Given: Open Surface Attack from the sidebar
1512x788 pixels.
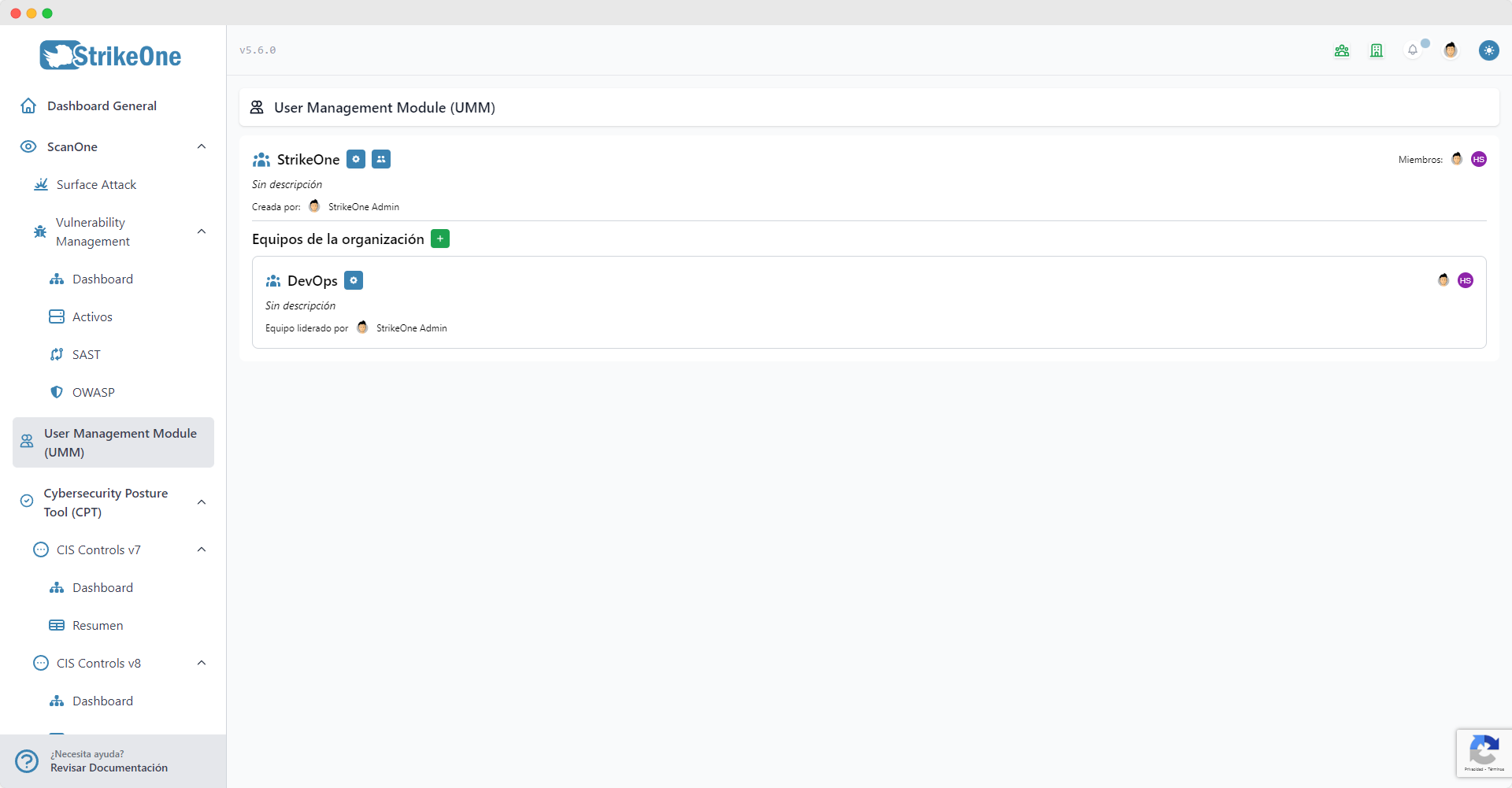Looking at the screenshot, I should tap(95, 184).
